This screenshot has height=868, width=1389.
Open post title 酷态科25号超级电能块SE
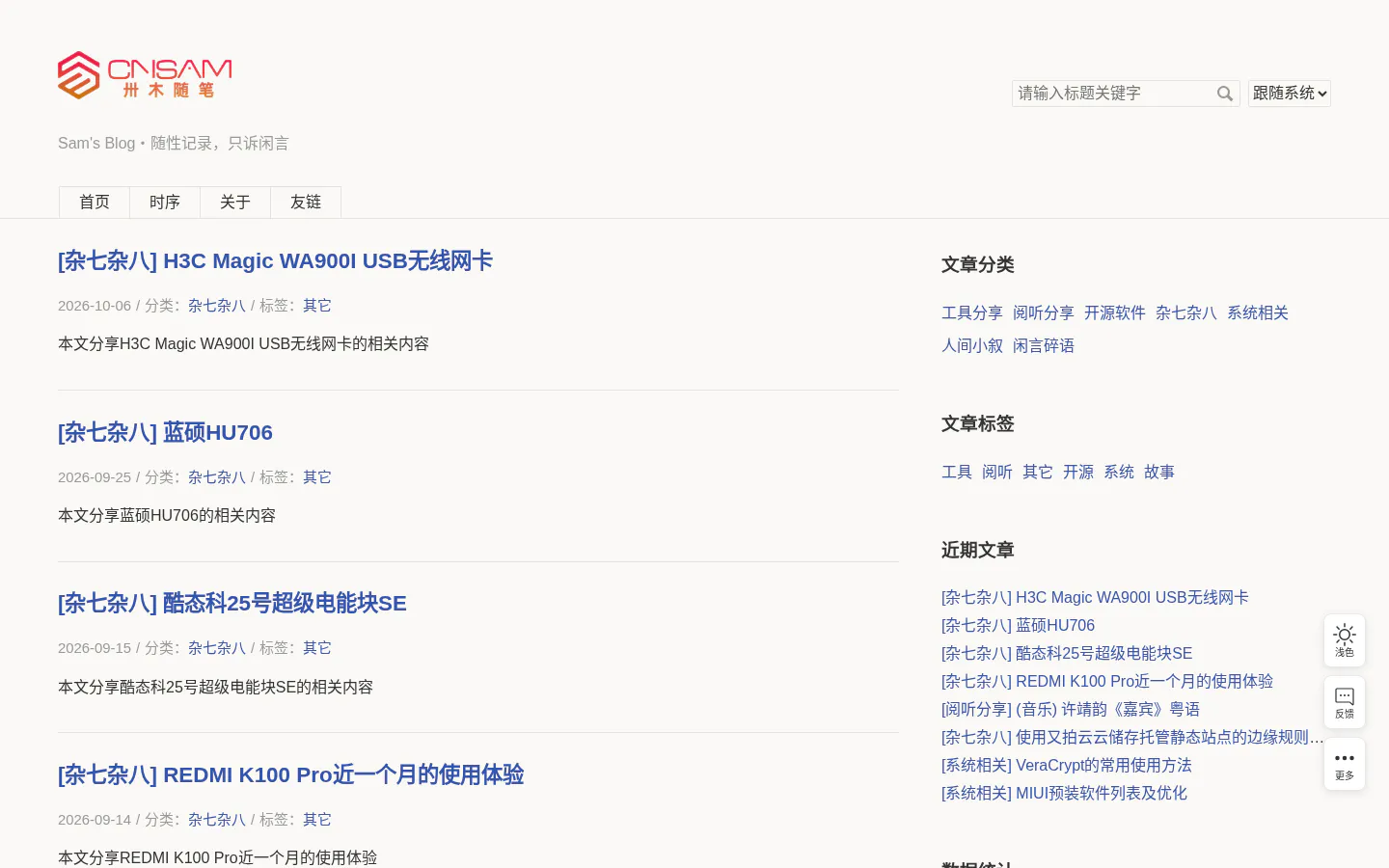tap(232, 604)
